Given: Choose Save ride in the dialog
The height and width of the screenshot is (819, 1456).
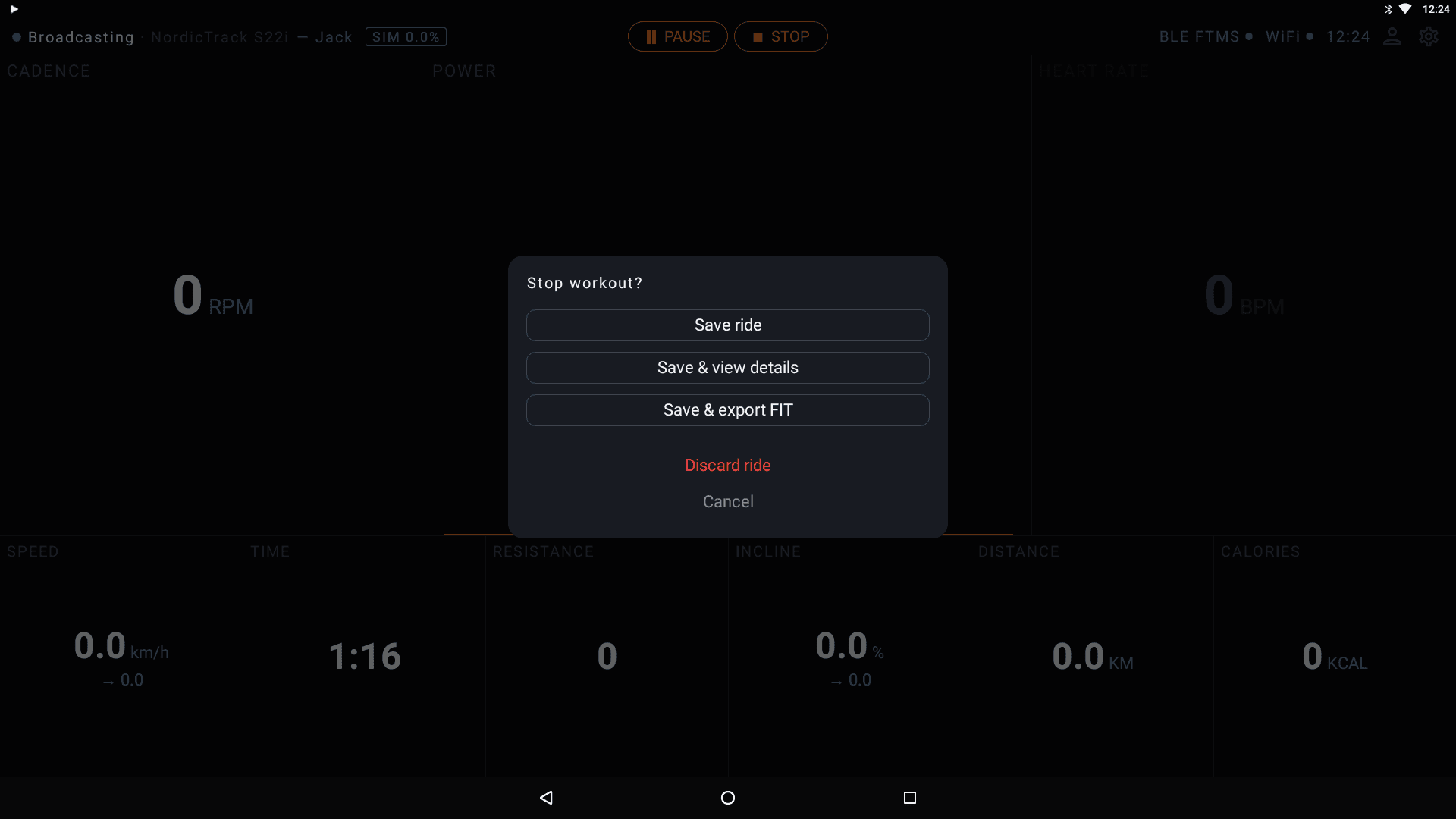Looking at the screenshot, I should click(x=727, y=325).
